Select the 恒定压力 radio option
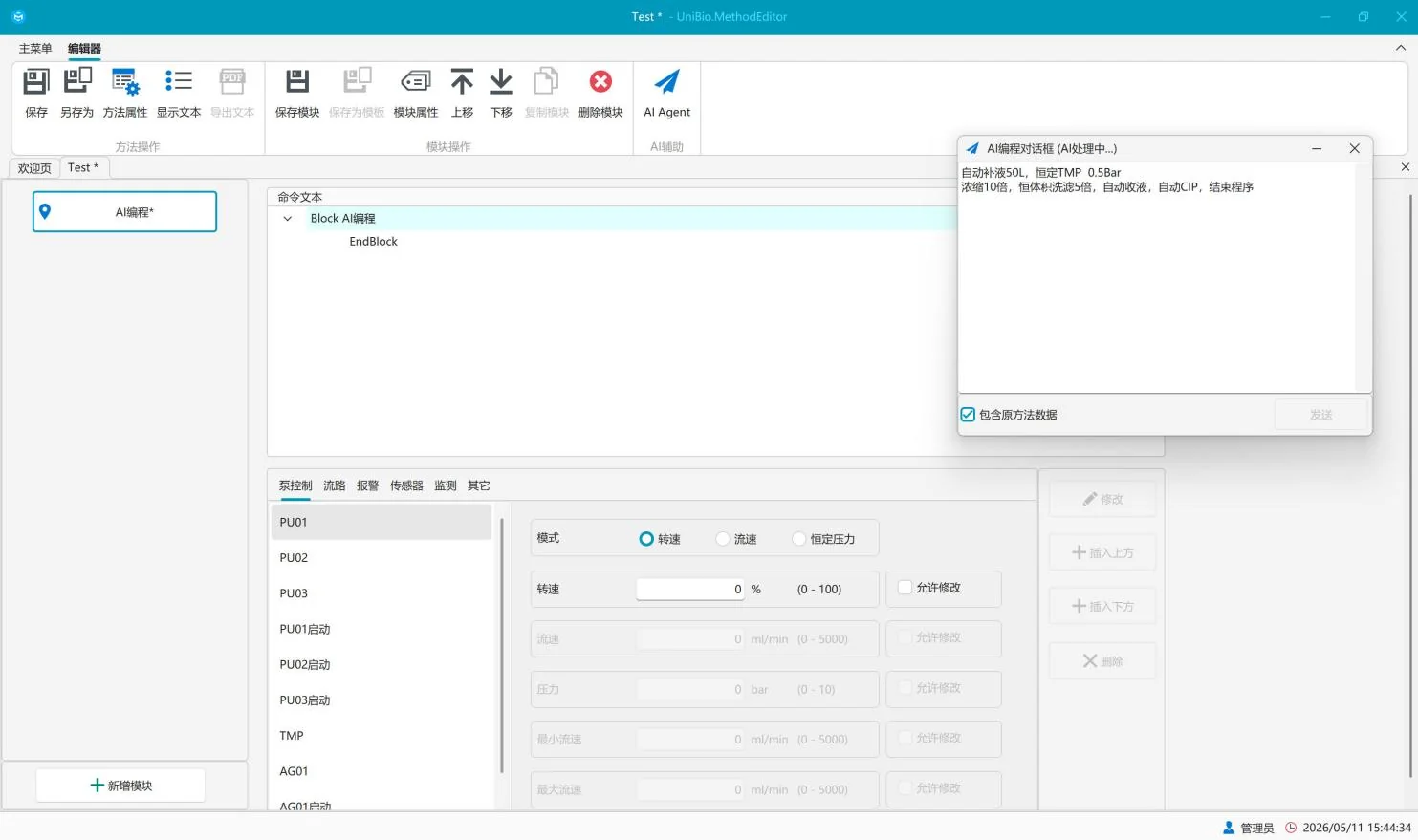 click(x=799, y=539)
